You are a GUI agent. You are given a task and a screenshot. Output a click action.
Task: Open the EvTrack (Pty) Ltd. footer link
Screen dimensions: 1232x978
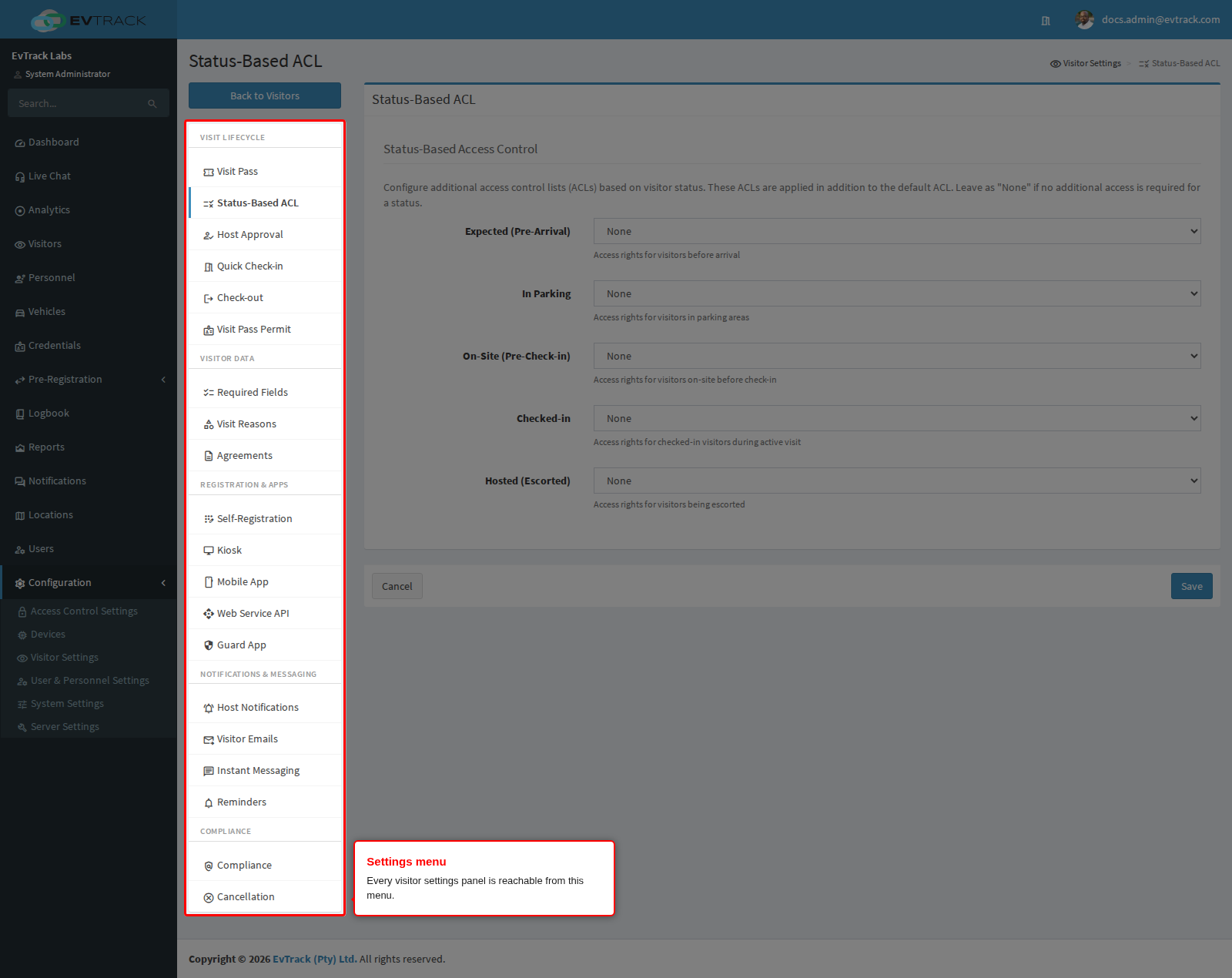coord(314,959)
